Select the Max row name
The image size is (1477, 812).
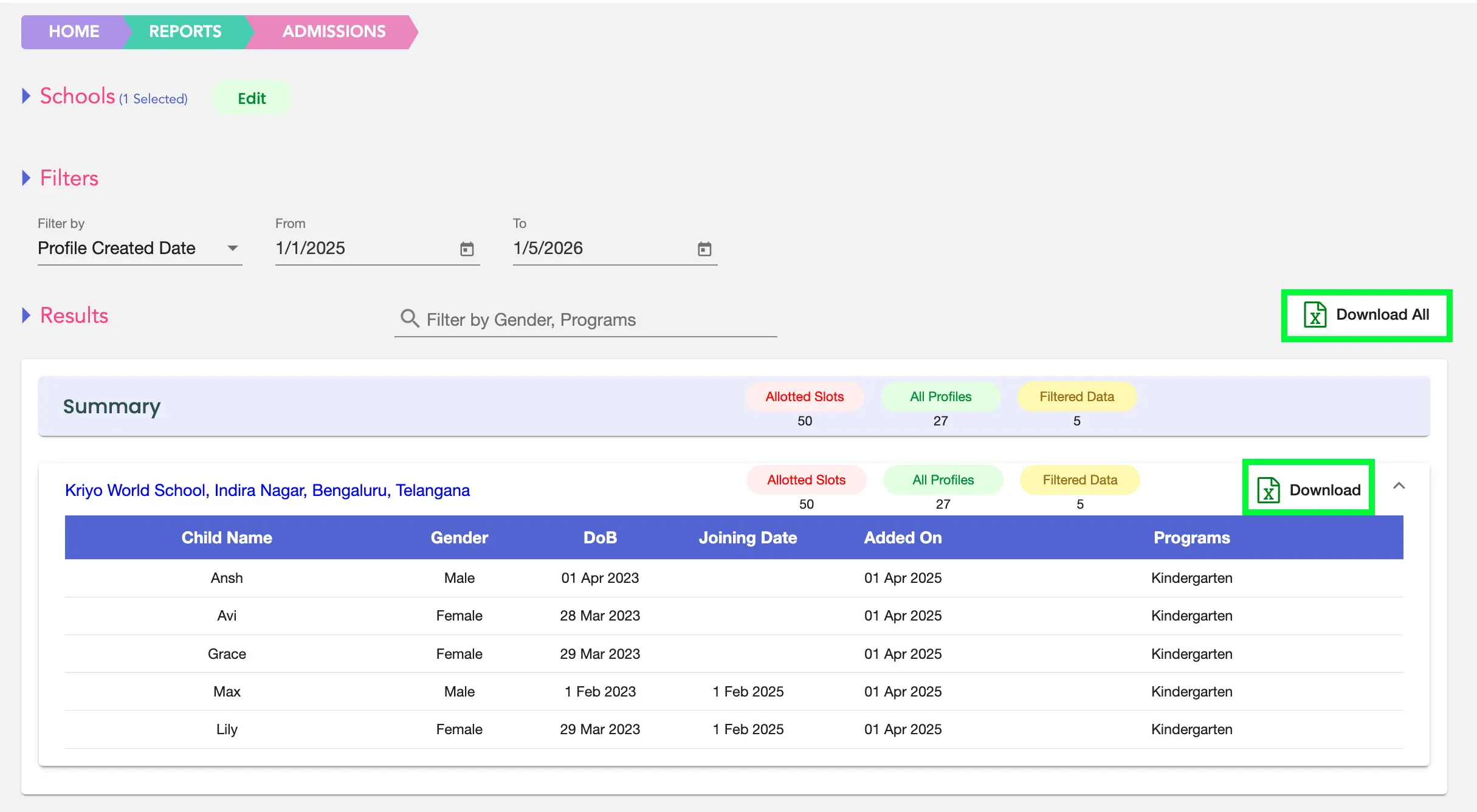227,692
